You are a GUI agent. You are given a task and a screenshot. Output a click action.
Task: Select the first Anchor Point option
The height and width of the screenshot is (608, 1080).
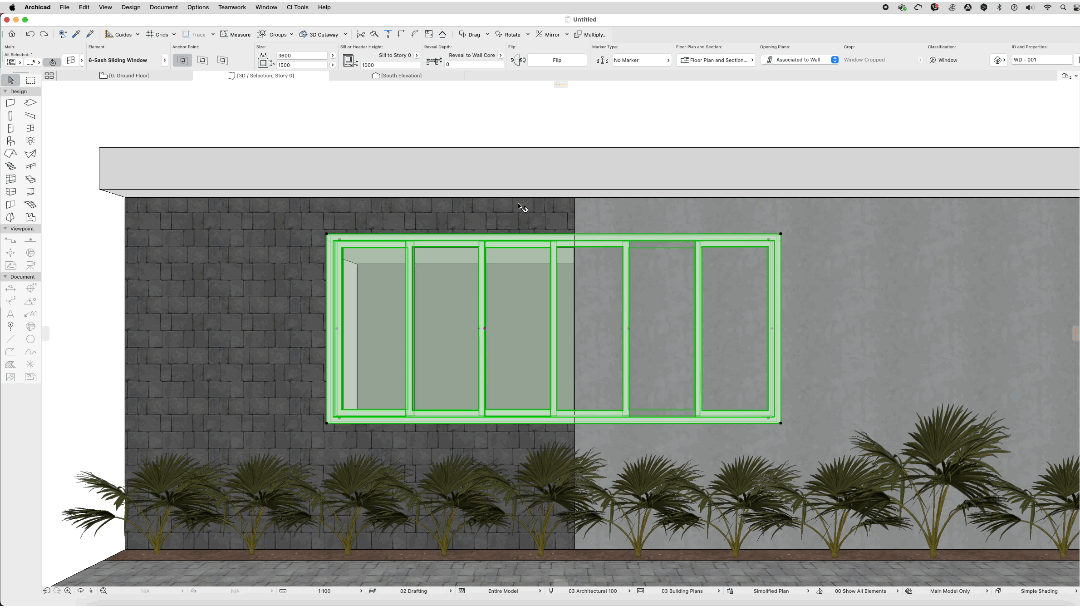pyautogui.click(x=183, y=61)
